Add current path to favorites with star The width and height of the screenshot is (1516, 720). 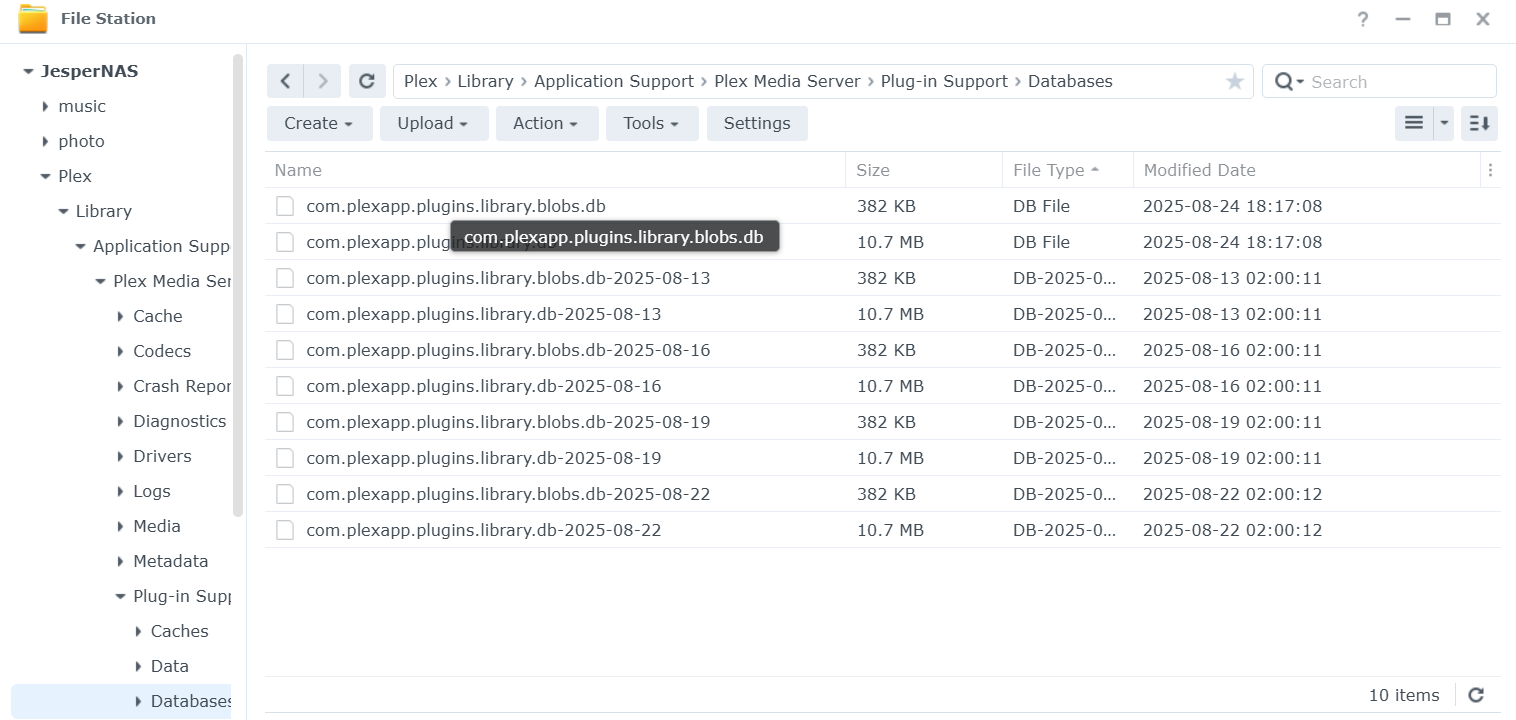point(1235,82)
